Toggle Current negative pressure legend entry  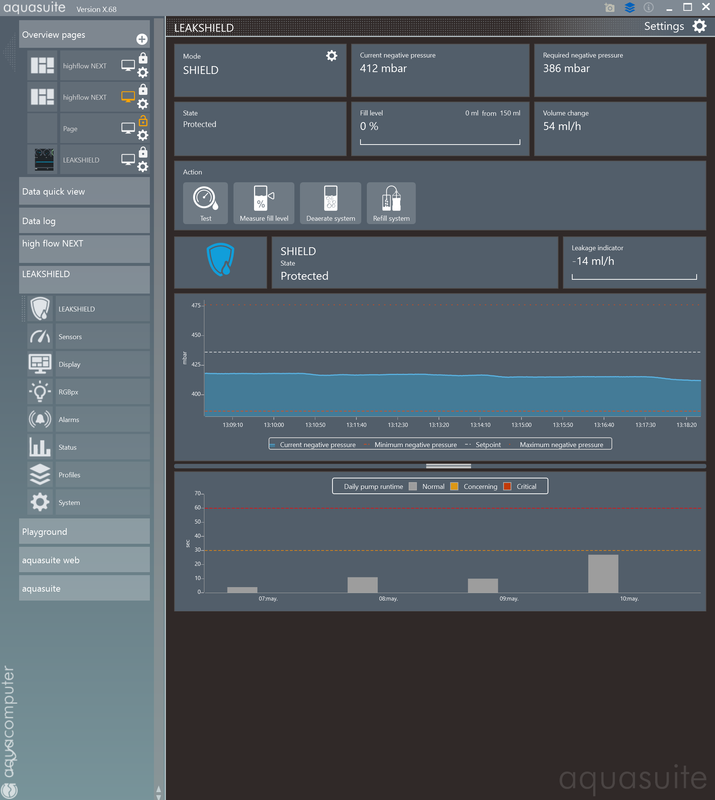pos(313,445)
